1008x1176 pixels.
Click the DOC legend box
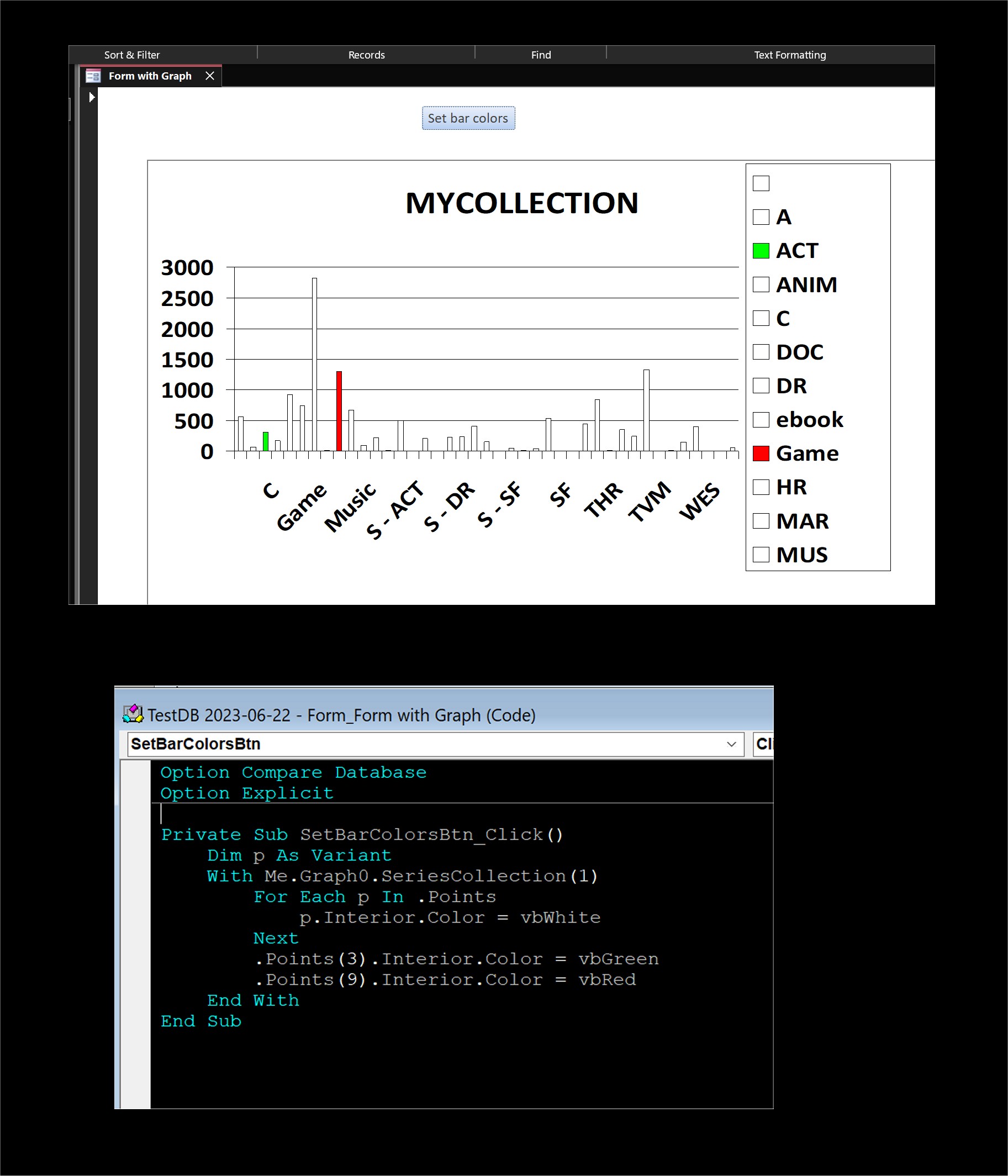coord(761,352)
